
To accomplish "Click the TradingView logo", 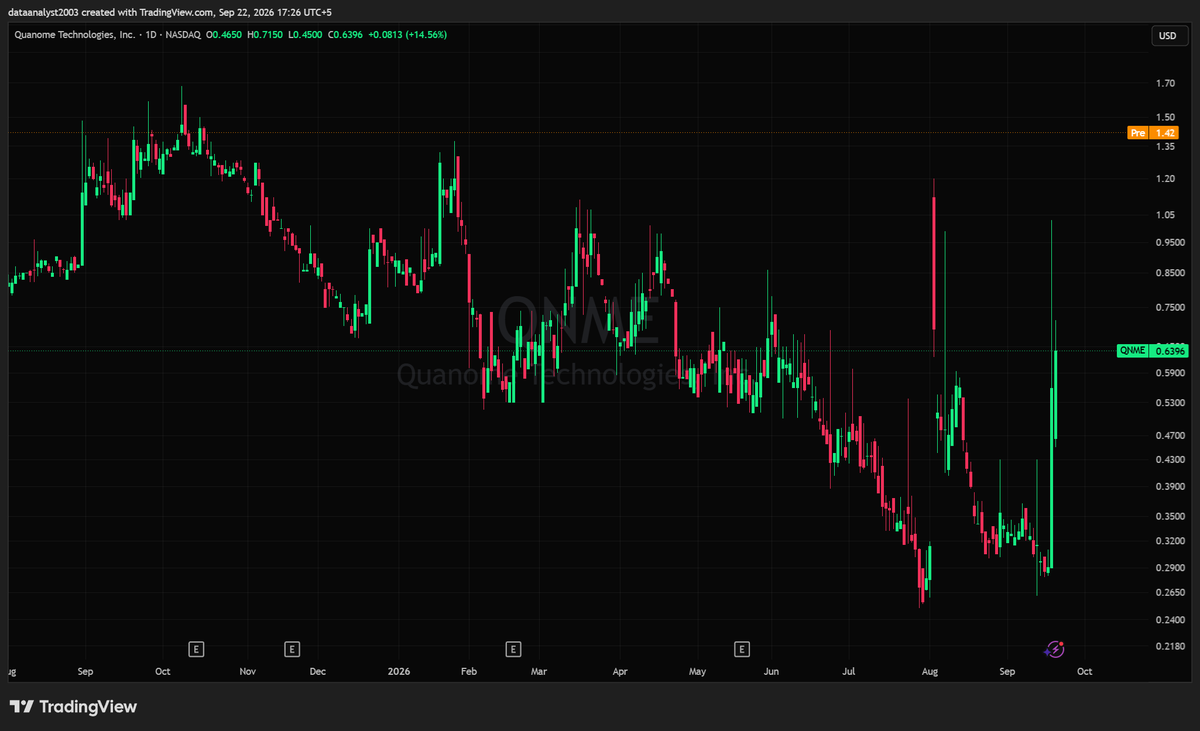I will (73, 706).
